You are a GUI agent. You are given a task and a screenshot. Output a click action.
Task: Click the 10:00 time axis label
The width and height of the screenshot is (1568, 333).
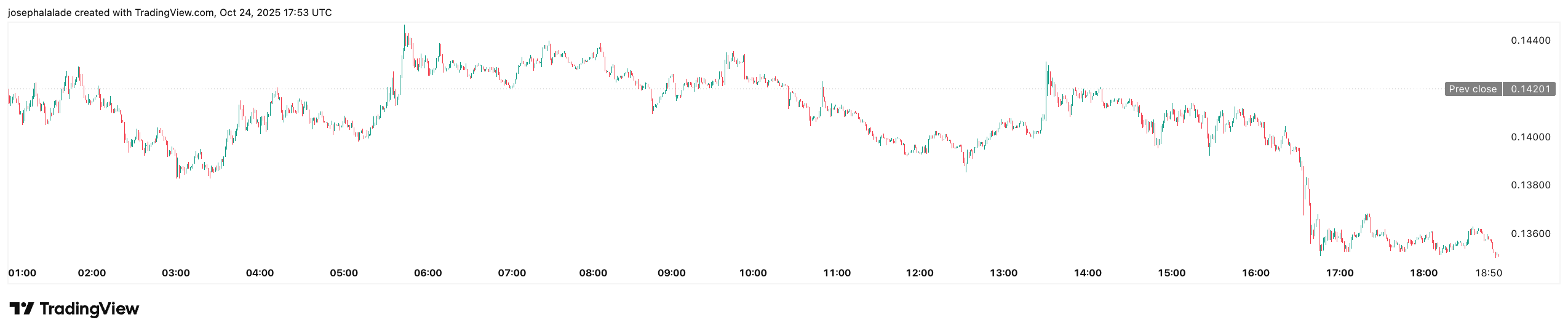click(x=753, y=273)
